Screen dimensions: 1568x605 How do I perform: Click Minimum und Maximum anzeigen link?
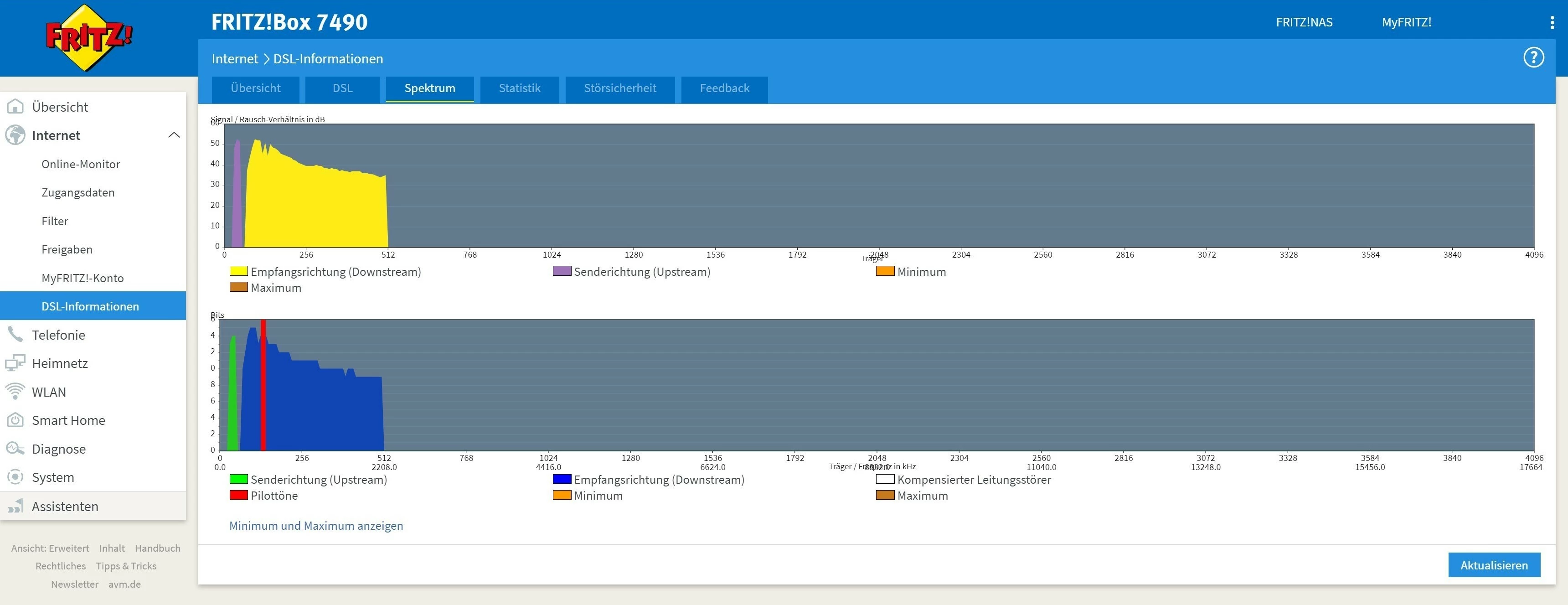316,526
